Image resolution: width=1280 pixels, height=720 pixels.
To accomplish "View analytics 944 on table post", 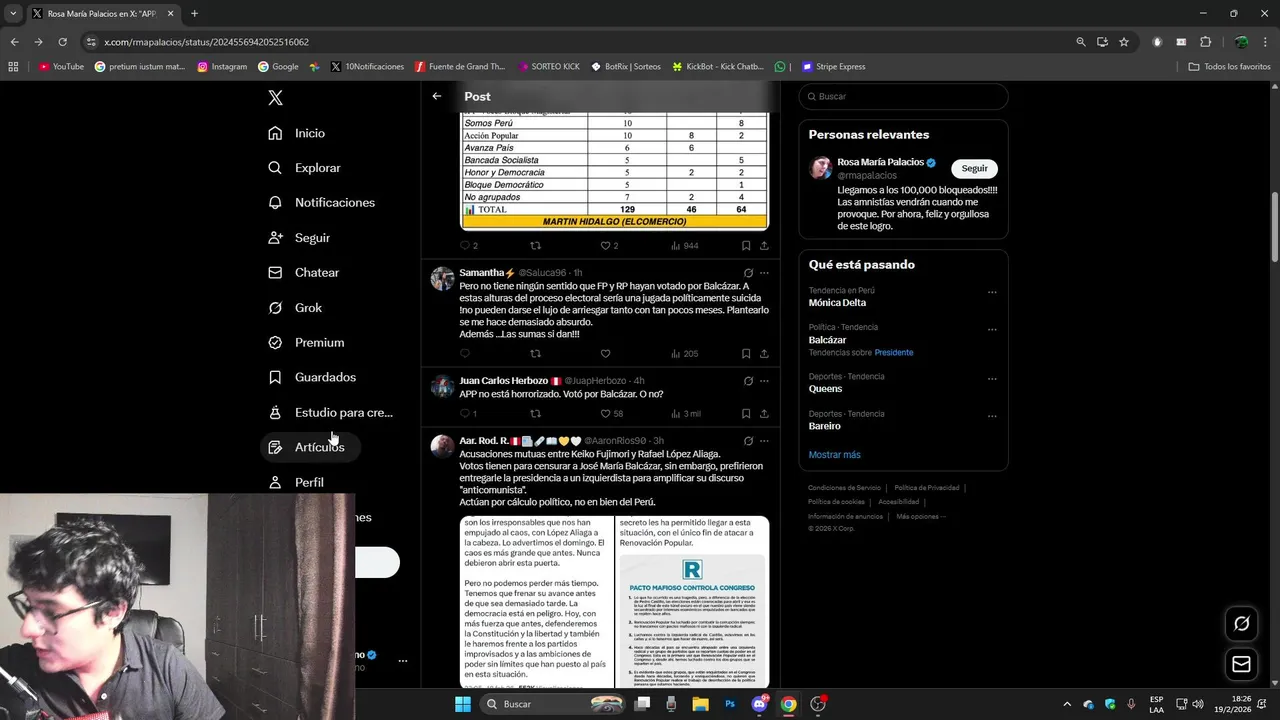I will [685, 245].
